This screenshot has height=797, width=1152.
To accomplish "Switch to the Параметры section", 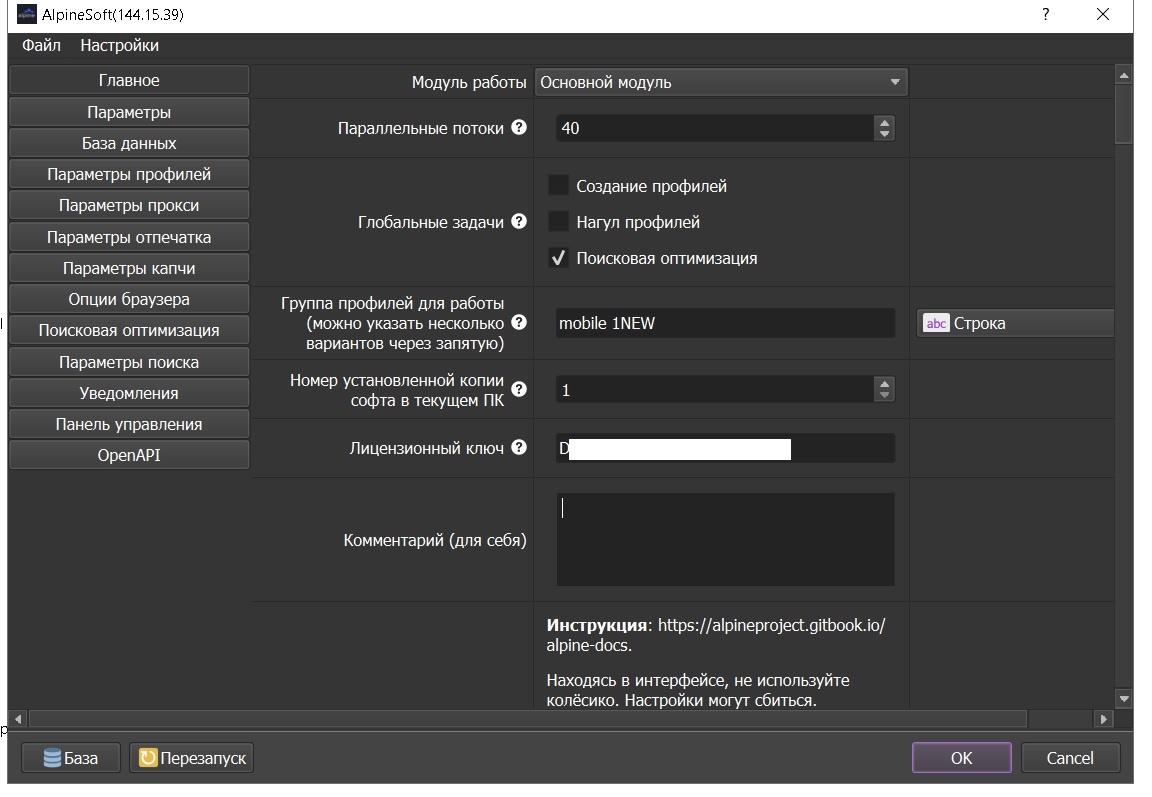I will point(129,112).
